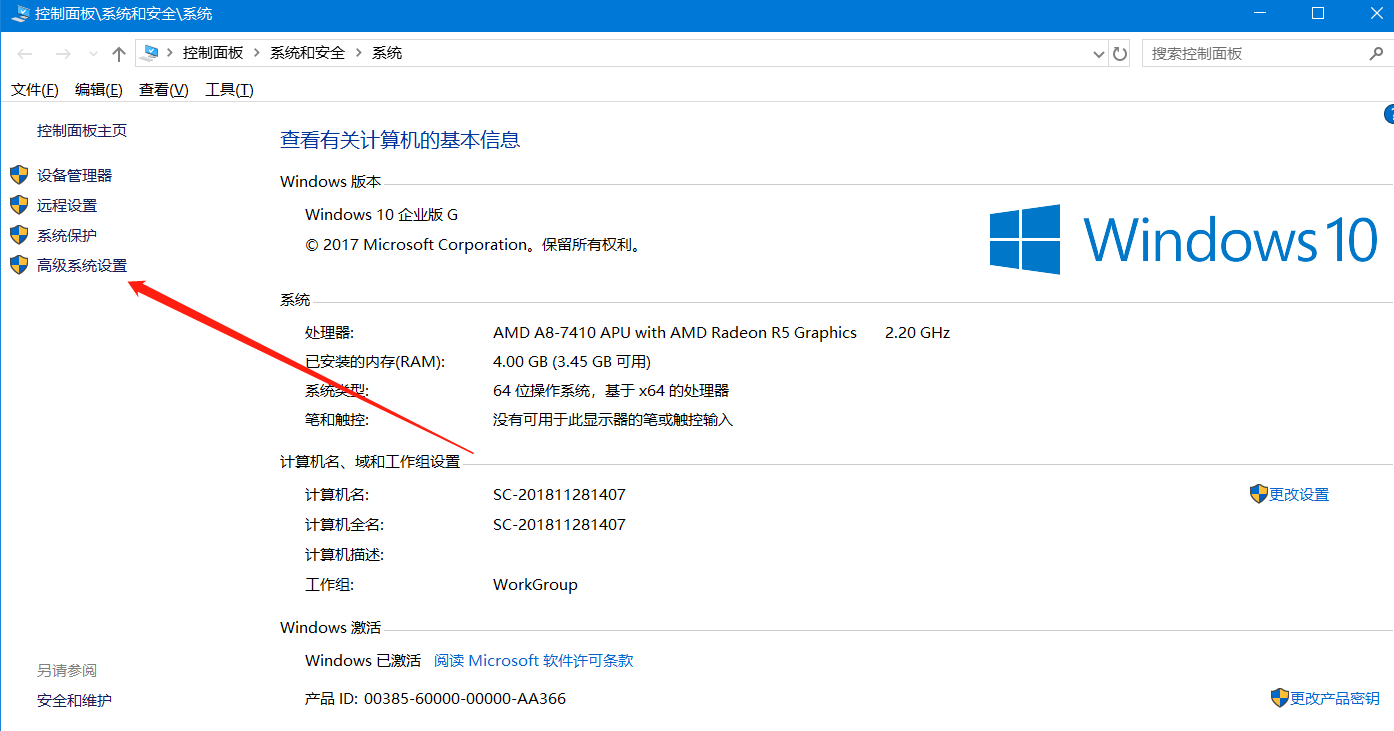Open 远程设置 link

coord(67,205)
